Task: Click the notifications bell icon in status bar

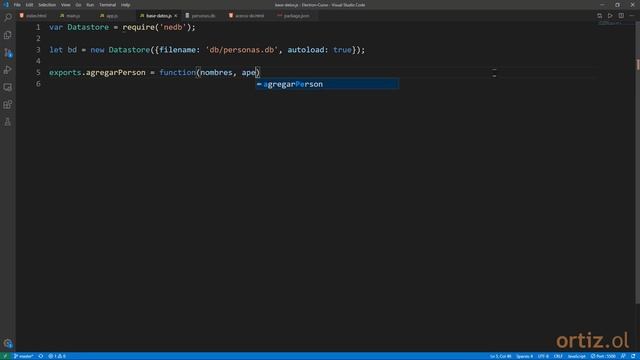Action: 633,356
